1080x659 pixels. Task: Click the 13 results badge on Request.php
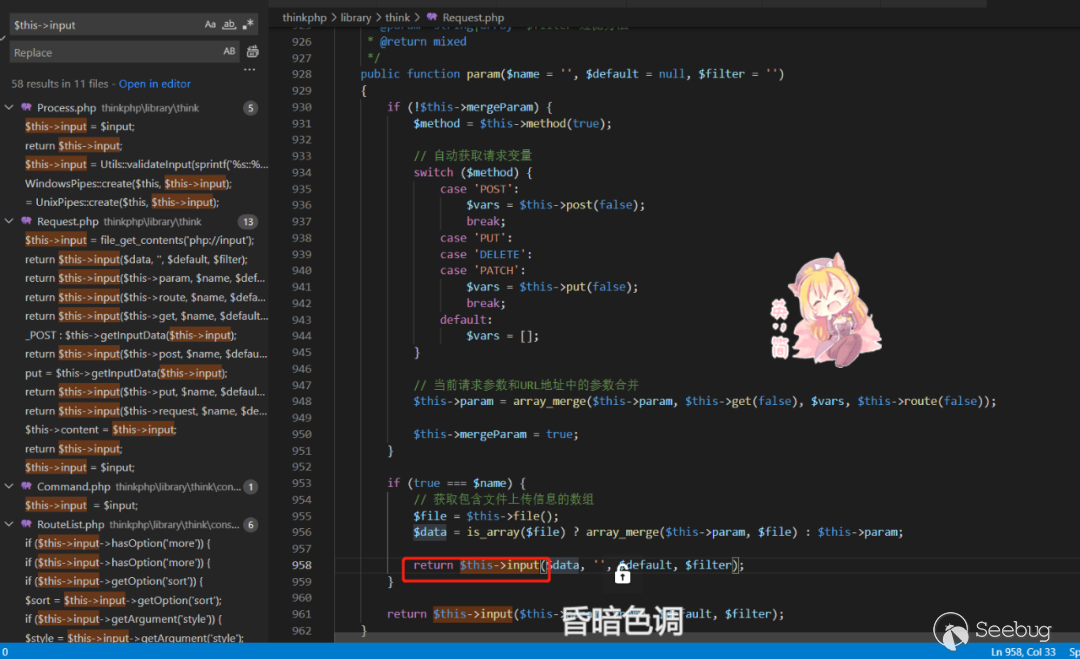pos(248,222)
